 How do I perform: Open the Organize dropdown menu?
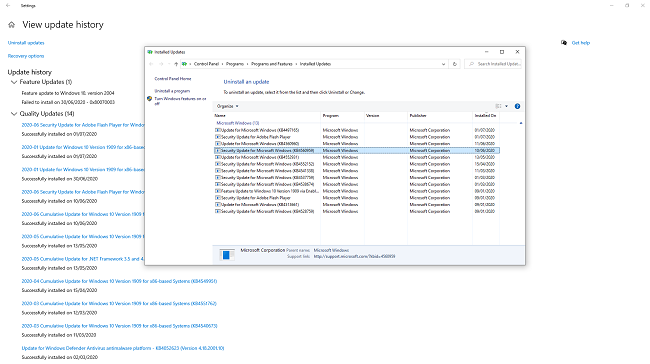228,106
